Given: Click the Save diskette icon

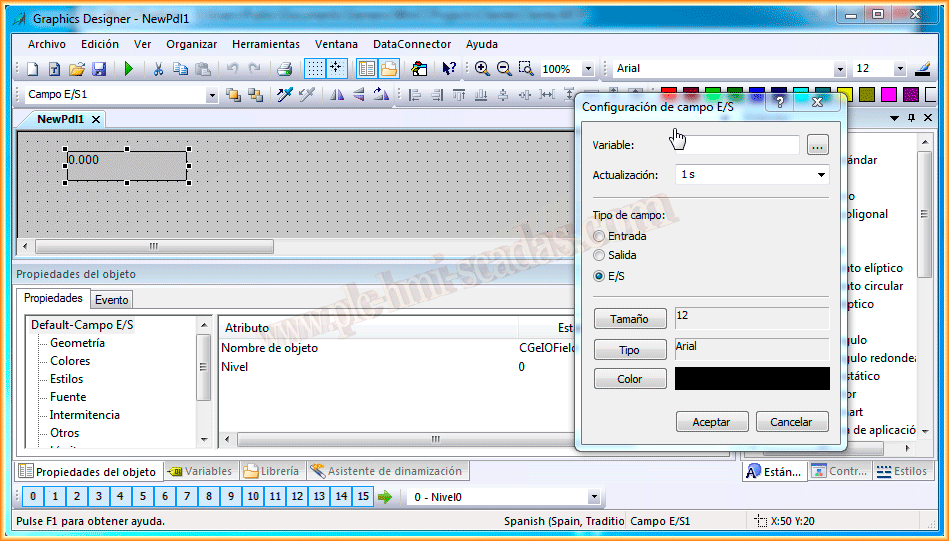Looking at the screenshot, I should (x=99, y=69).
